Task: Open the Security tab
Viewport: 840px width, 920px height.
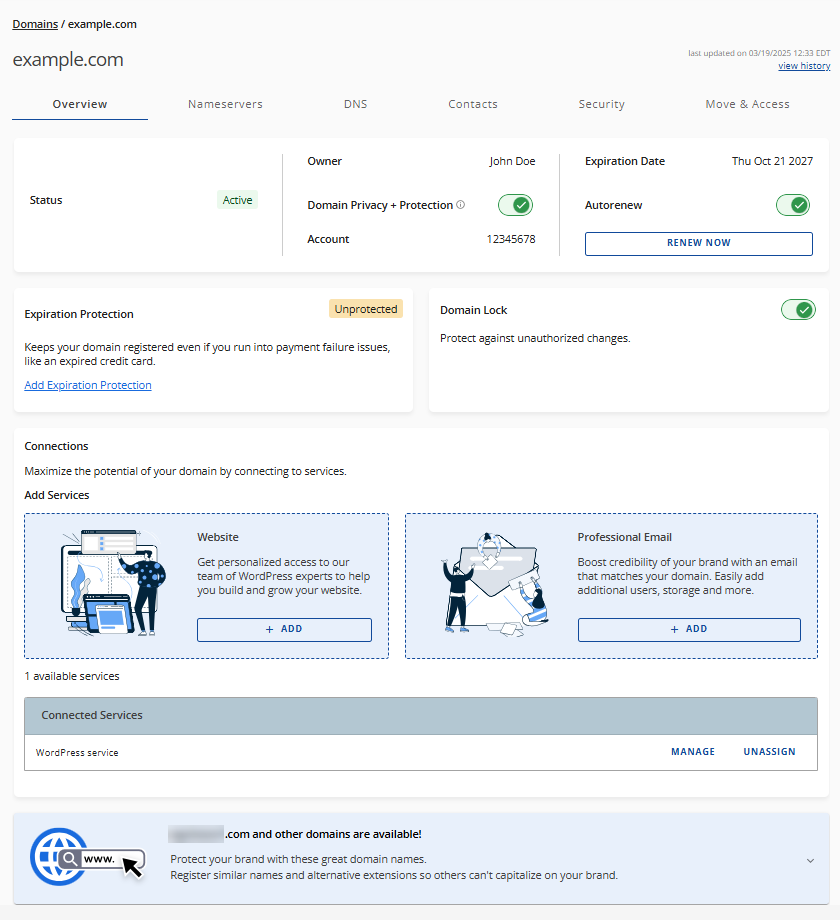Action: [601, 103]
